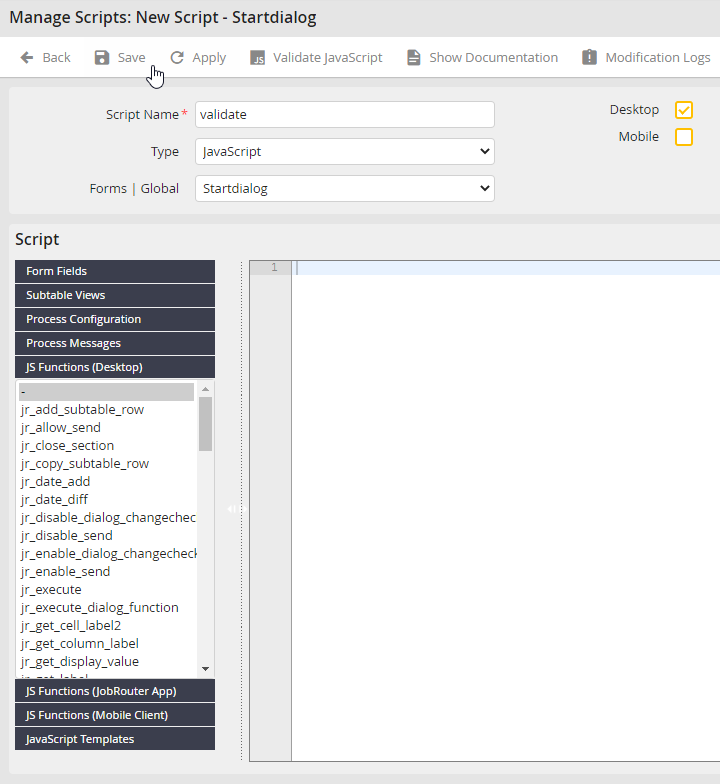Switch to the Forms option label
This screenshot has width=720, height=784.
coord(108,188)
